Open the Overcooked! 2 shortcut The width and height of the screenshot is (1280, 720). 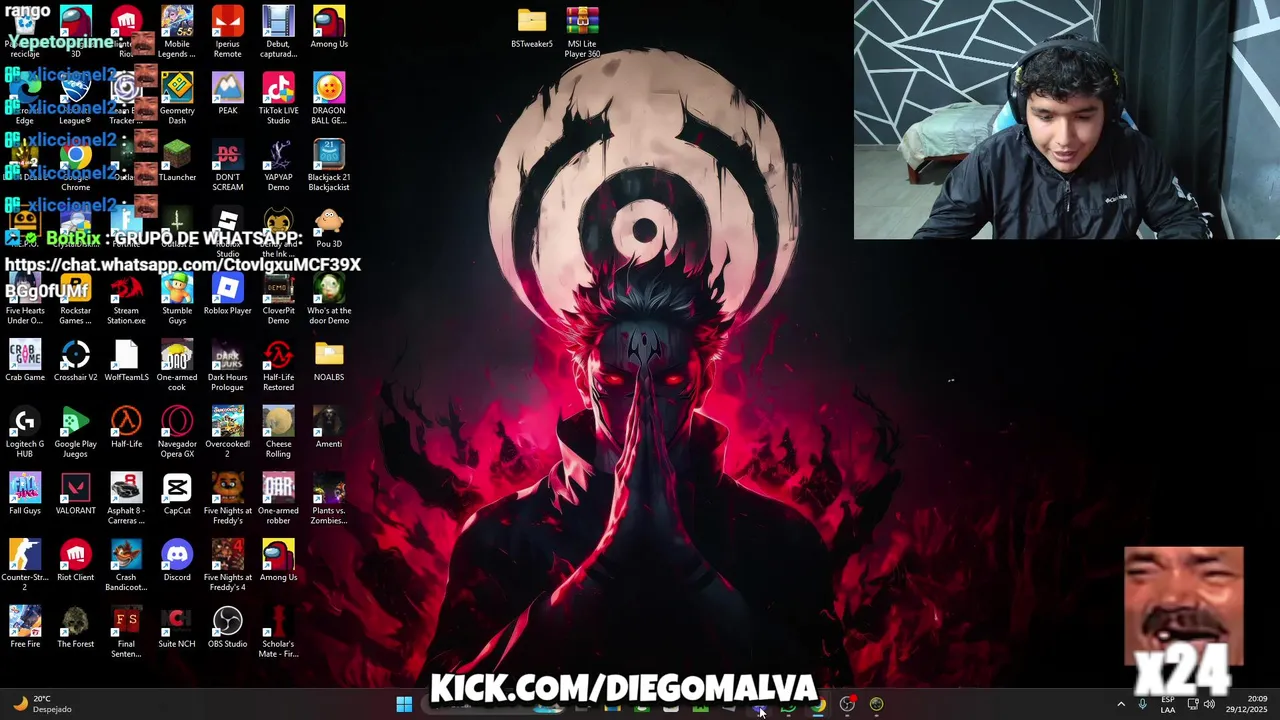(228, 432)
